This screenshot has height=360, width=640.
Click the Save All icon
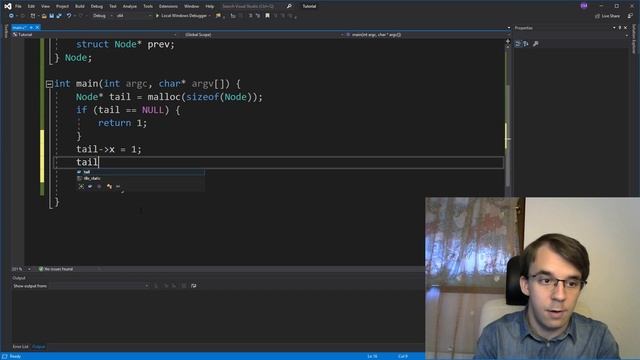59,16
